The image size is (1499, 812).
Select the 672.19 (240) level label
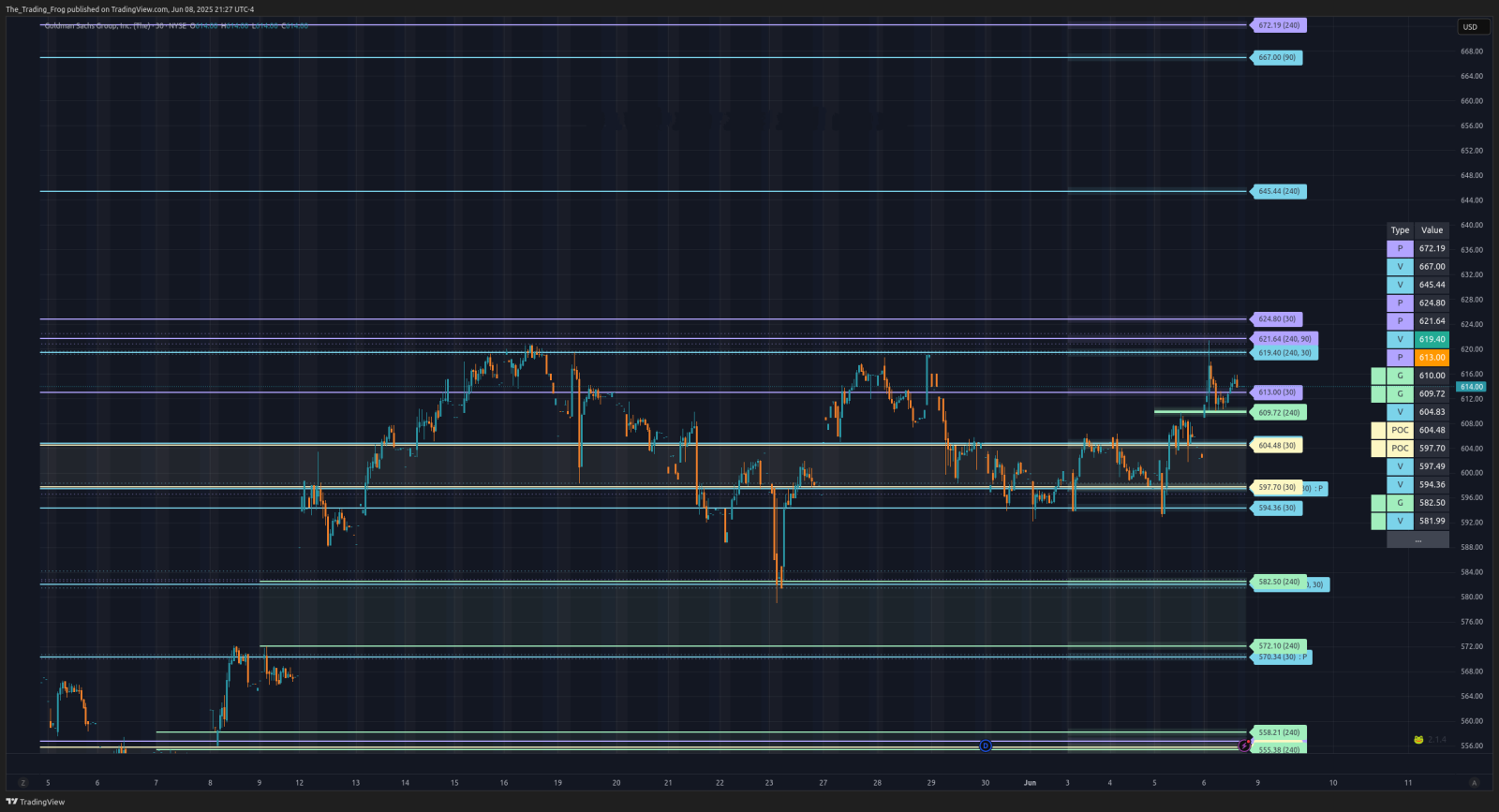[x=1279, y=25]
